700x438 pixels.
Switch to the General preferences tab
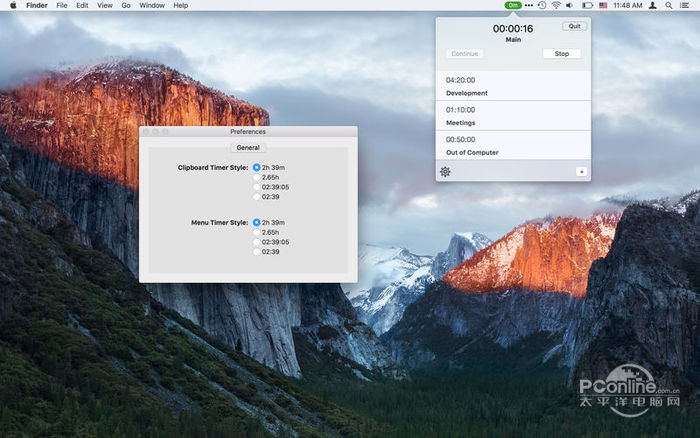tap(248, 147)
